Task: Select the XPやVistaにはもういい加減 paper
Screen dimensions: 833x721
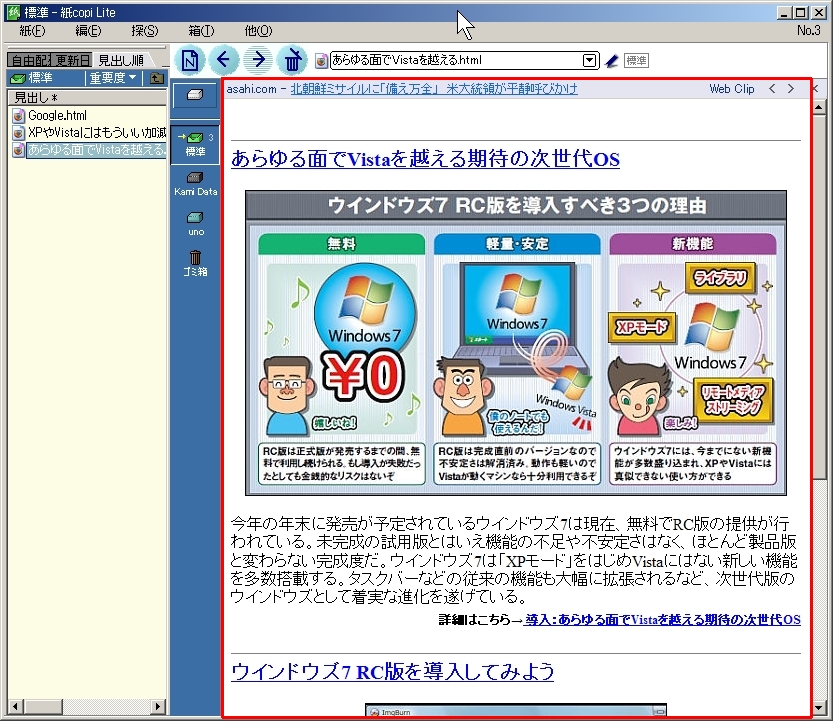Action: pyautogui.click(x=97, y=132)
